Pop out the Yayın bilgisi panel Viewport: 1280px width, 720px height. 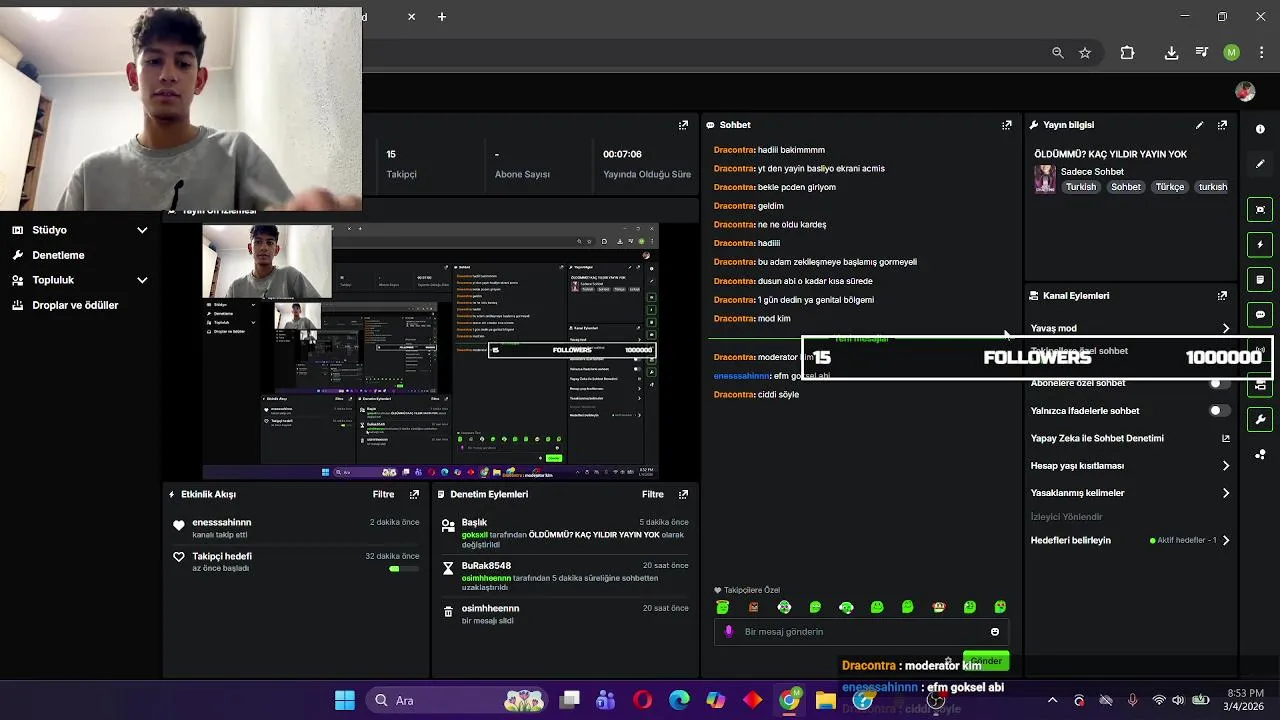1222,125
